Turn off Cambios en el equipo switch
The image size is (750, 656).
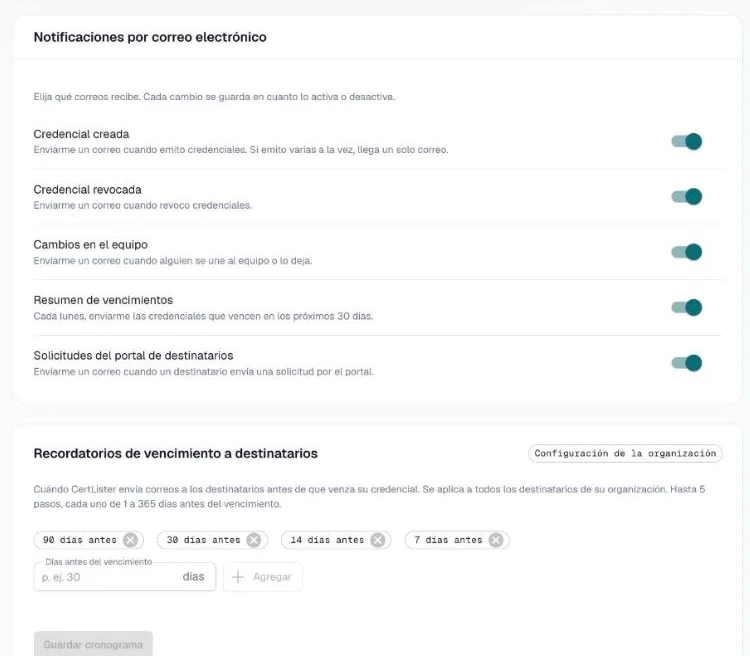[x=686, y=252]
